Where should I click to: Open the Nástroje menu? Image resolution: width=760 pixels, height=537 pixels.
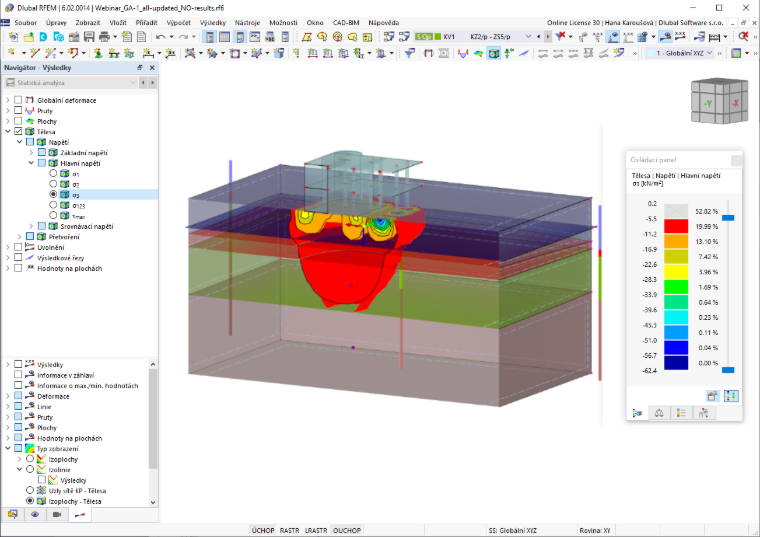[247, 22]
